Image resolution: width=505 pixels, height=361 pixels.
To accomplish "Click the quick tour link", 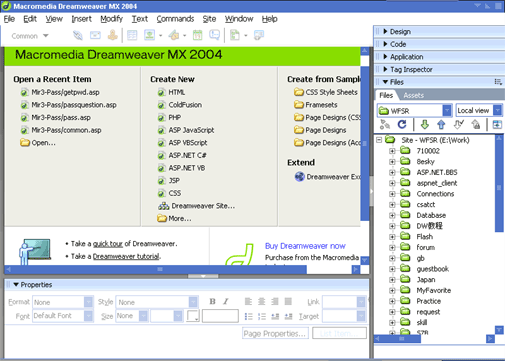I will [x=108, y=244].
